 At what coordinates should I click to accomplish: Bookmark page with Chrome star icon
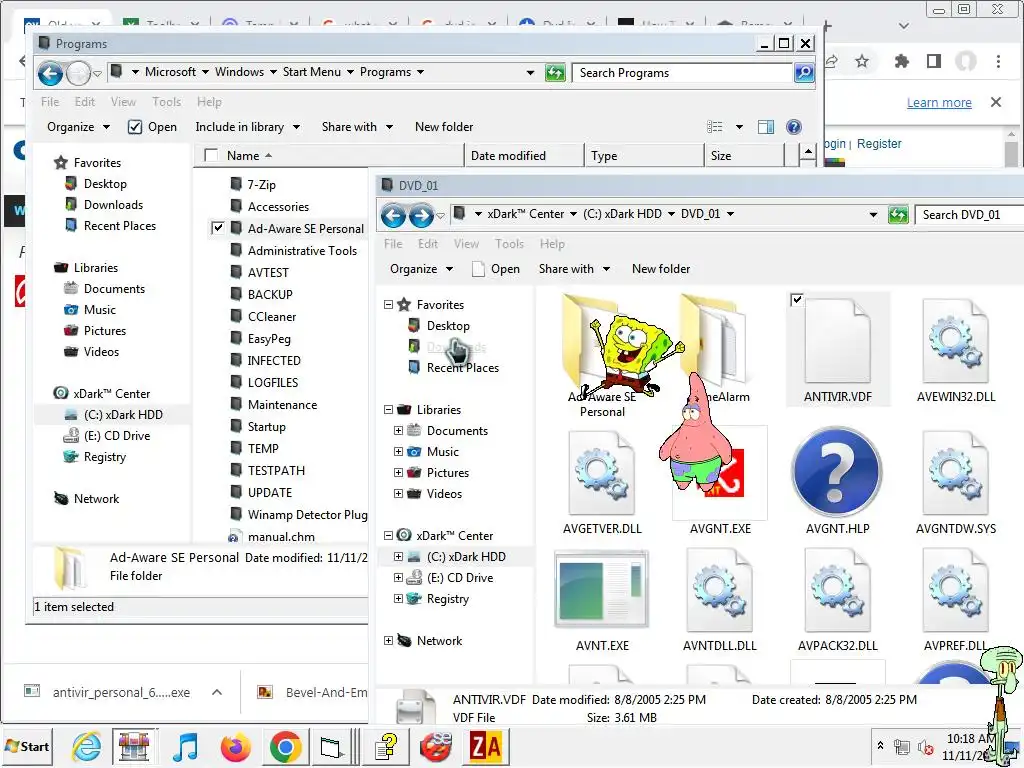[x=862, y=61]
